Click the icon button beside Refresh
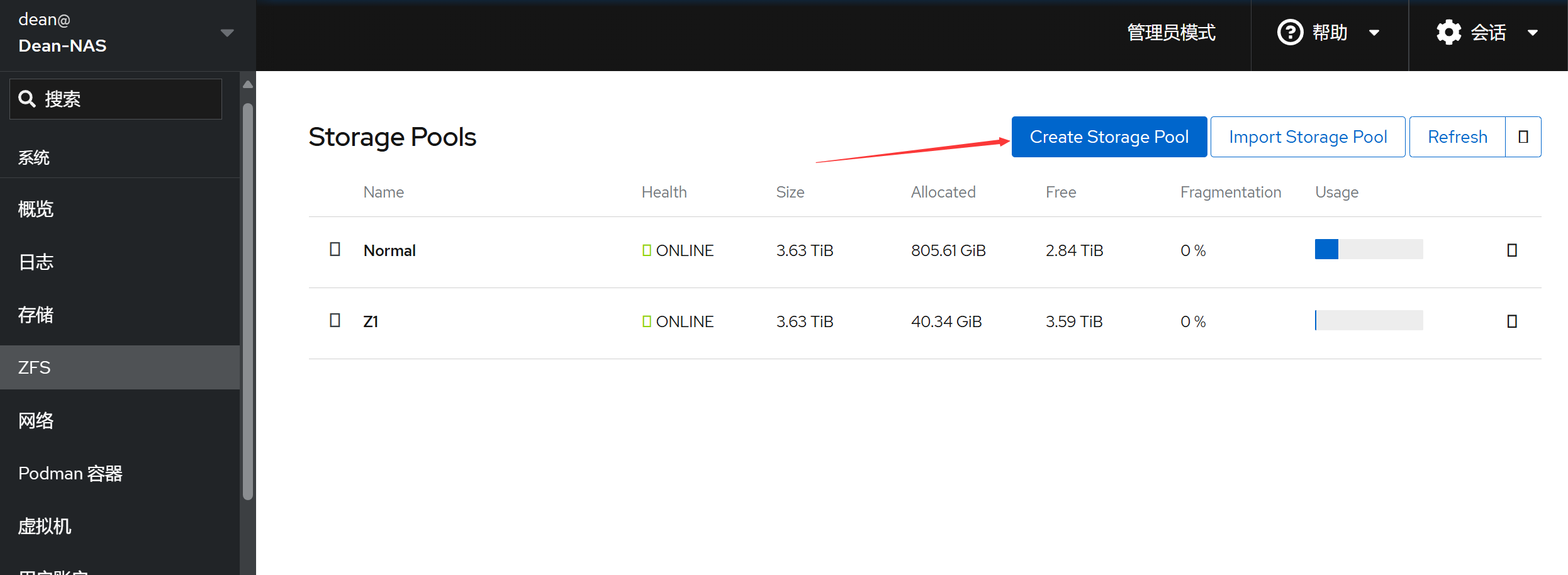The image size is (1568, 575). (1523, 137)
